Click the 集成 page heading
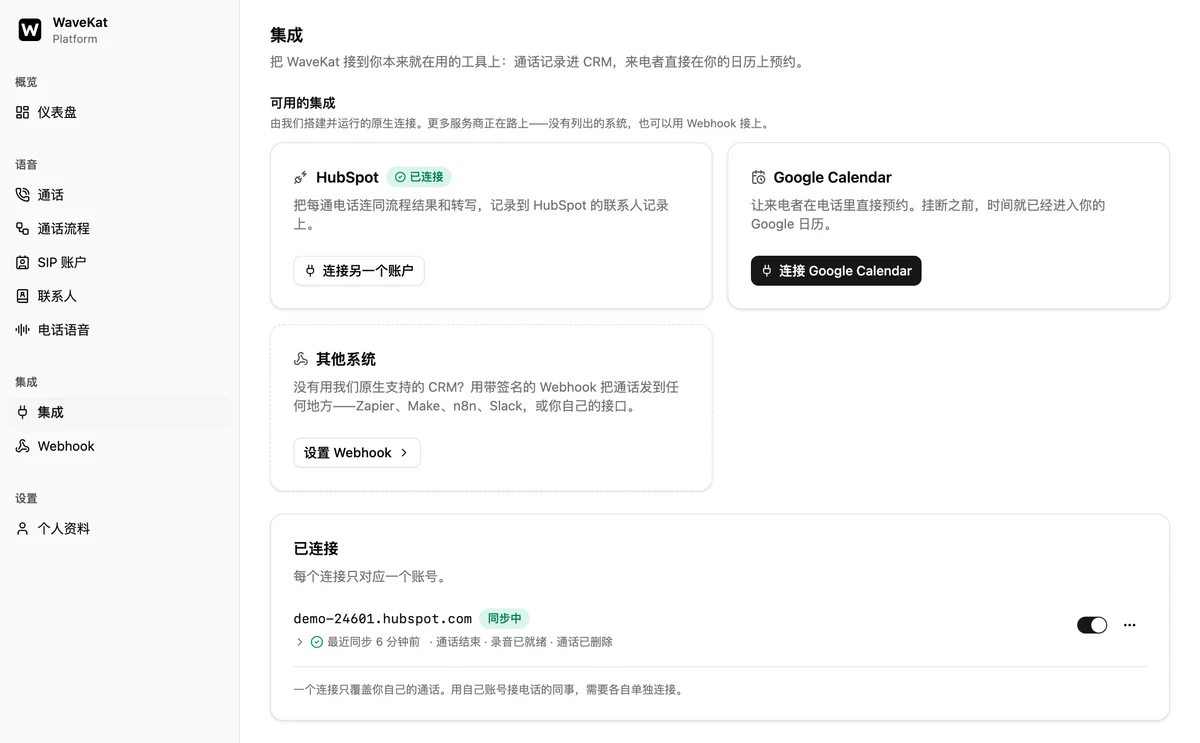The height and width of the screenshot is (743, 1200). pos(286,35)
